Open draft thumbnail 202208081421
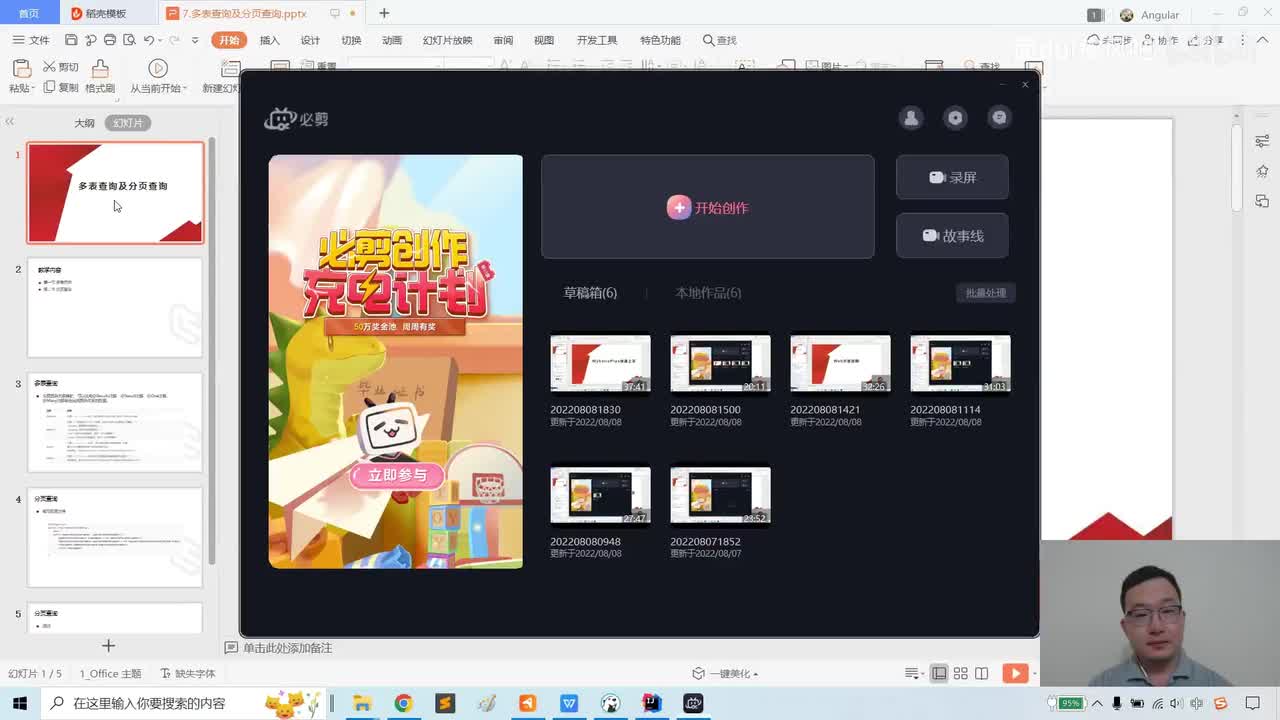 pos(840,364)
